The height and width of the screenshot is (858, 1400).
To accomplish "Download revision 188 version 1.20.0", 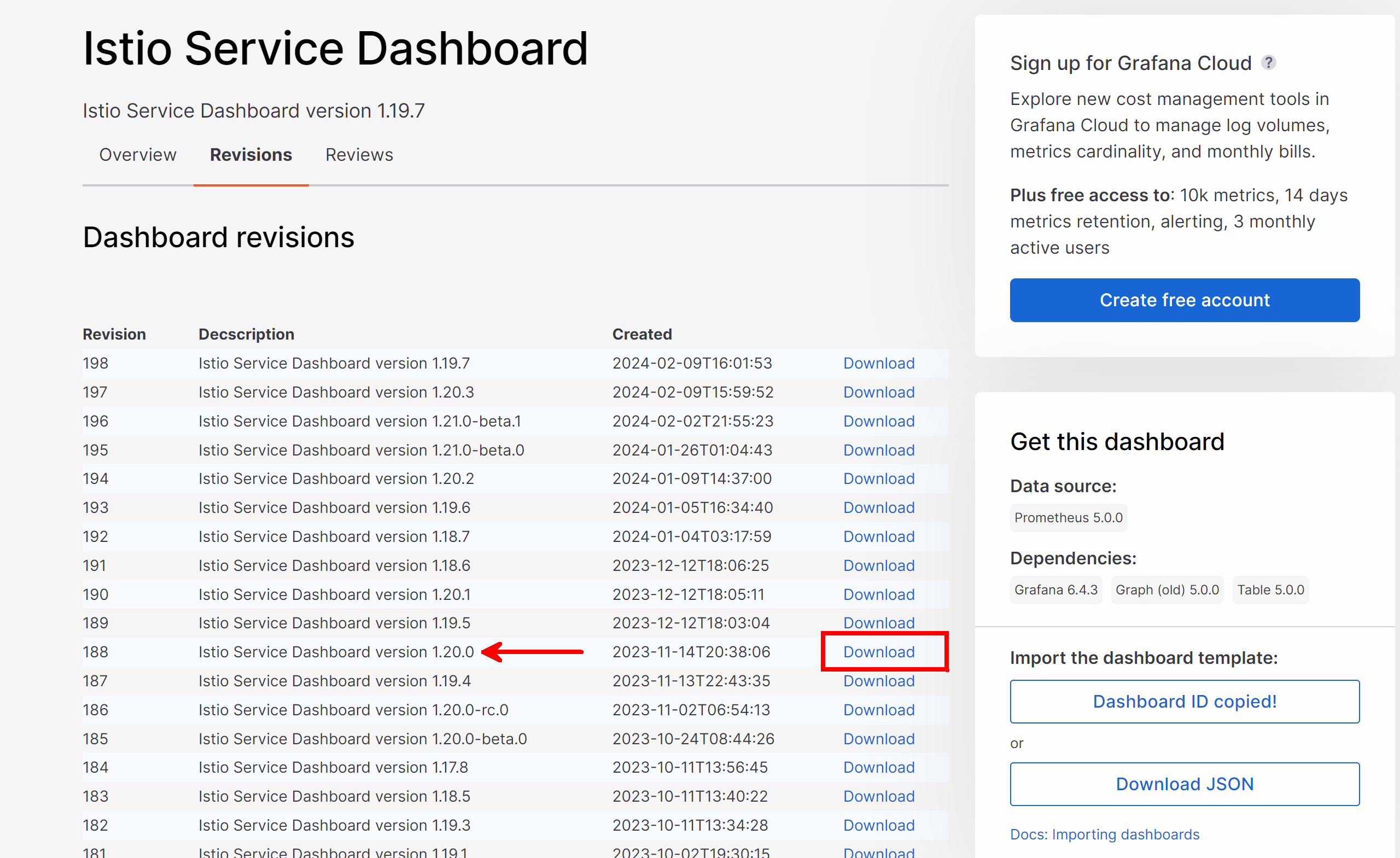I will (x=878, y=652).
